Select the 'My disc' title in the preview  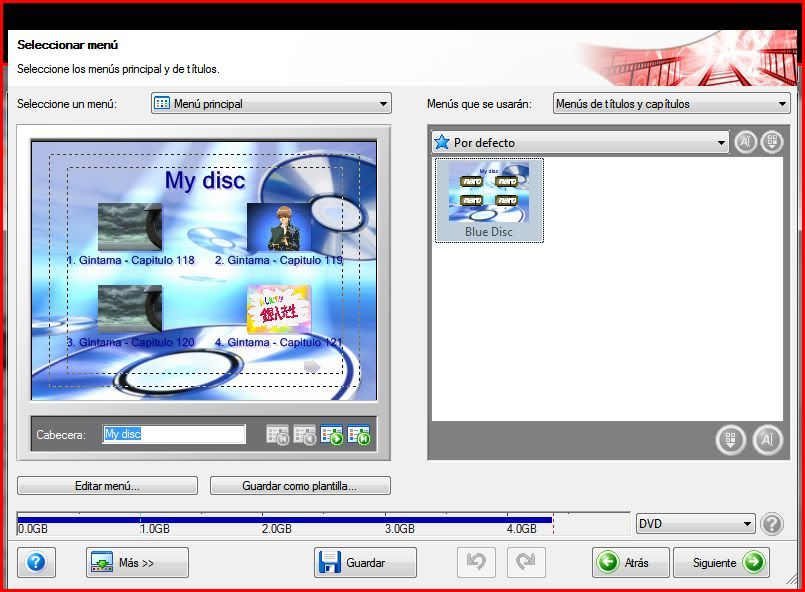tap(205, 181)
